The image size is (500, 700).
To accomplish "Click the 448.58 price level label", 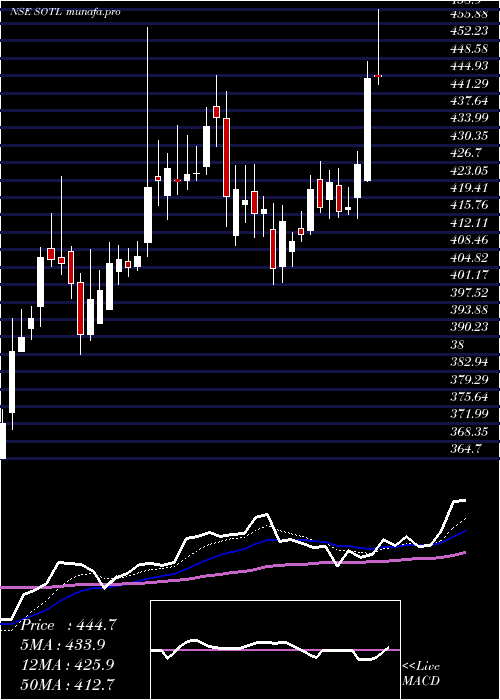I will coord(469,48).
